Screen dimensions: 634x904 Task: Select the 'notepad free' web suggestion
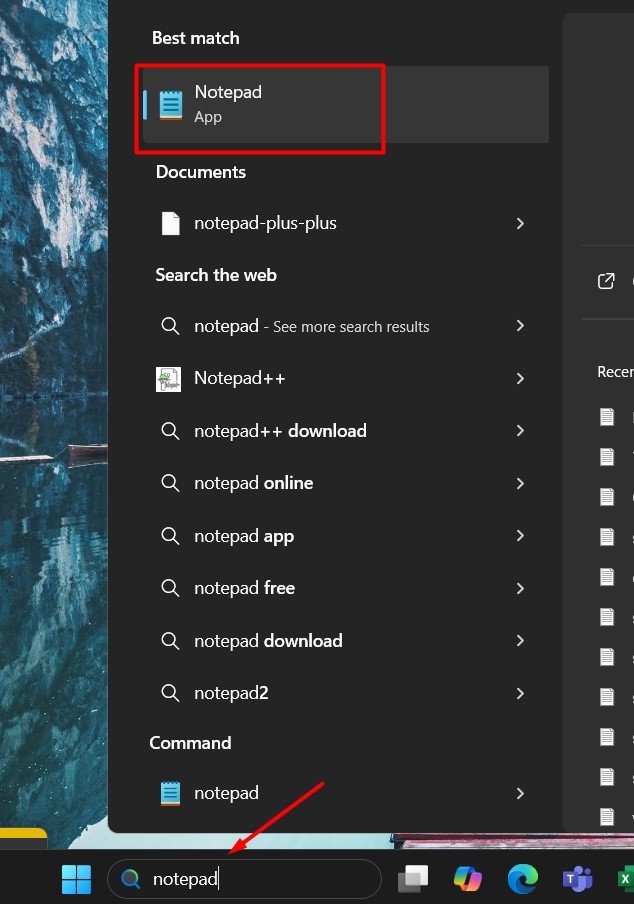tap(345, 588)
